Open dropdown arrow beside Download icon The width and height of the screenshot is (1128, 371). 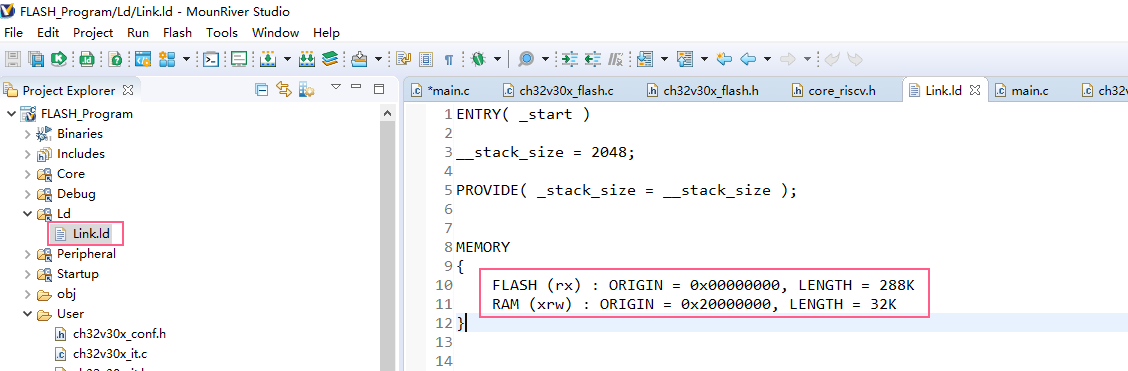287,59
